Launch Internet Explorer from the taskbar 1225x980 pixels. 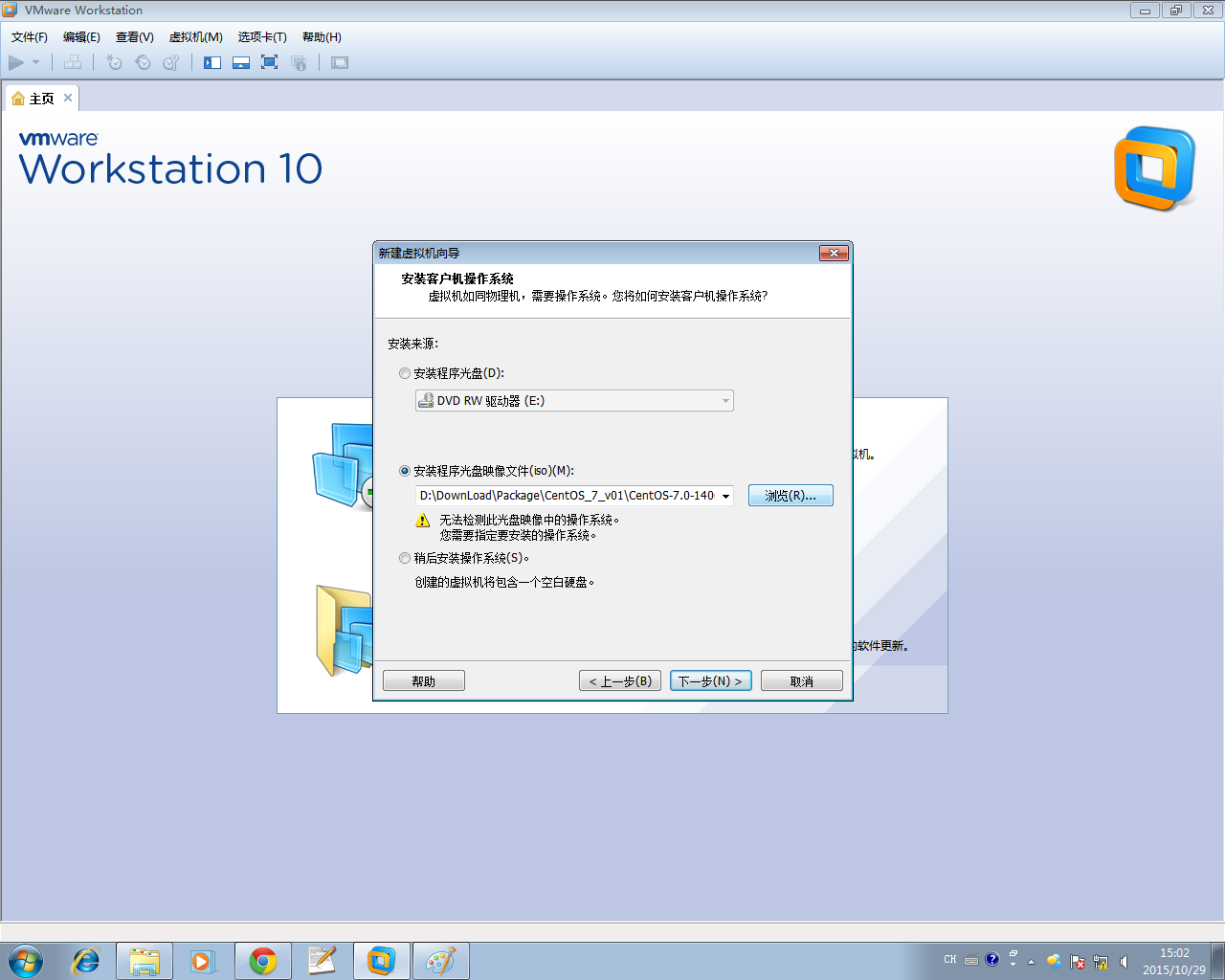pyautogui.click(x=86, y=961)
